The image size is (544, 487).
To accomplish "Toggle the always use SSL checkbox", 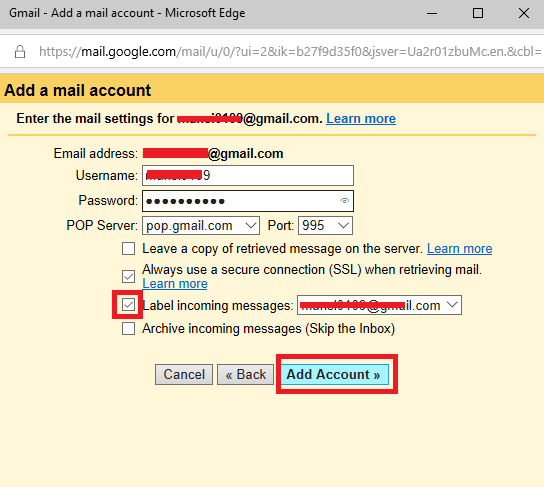I will click(x=128, y=276).
